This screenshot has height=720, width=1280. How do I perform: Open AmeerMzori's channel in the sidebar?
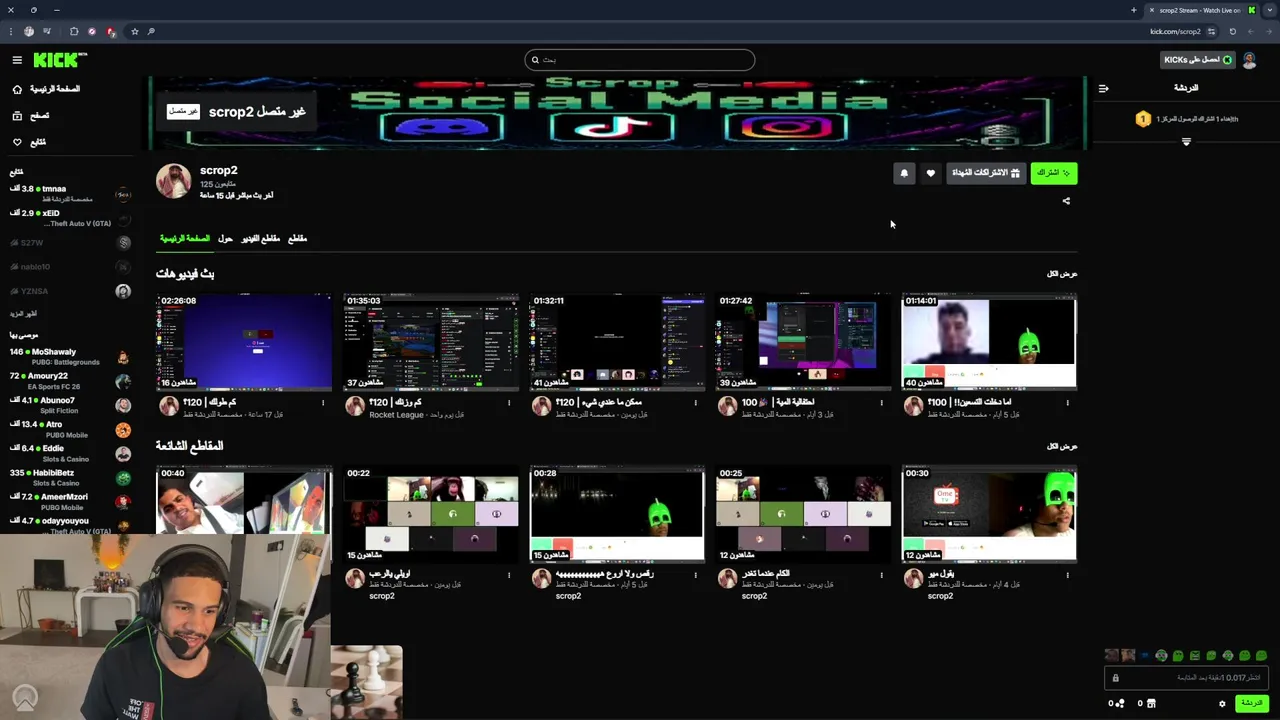(70, 502)
